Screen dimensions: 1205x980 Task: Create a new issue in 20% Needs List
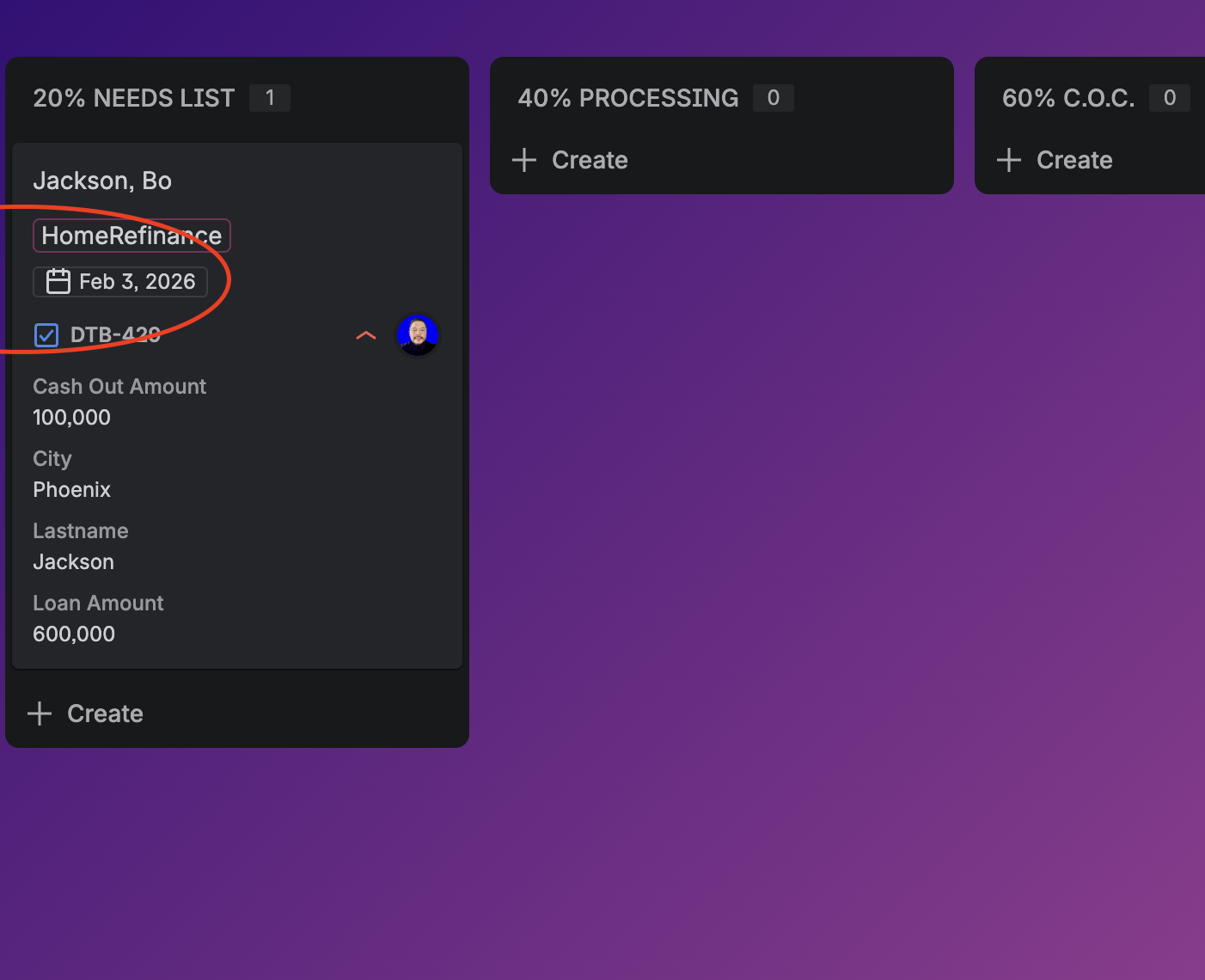tap(86, 714)
